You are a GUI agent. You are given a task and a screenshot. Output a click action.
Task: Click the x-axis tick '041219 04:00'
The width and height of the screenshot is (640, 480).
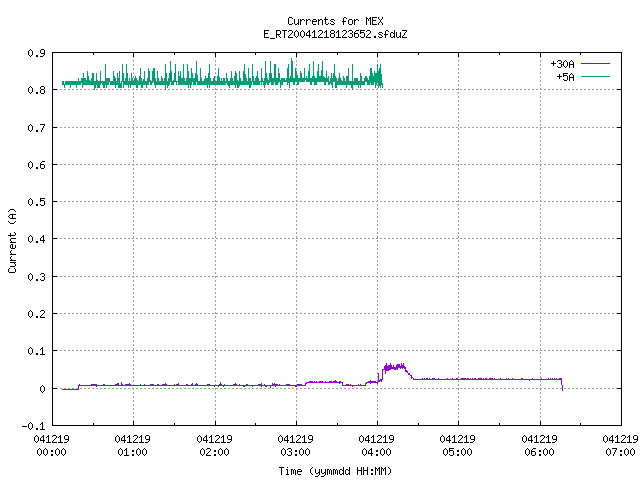(376, 446)
